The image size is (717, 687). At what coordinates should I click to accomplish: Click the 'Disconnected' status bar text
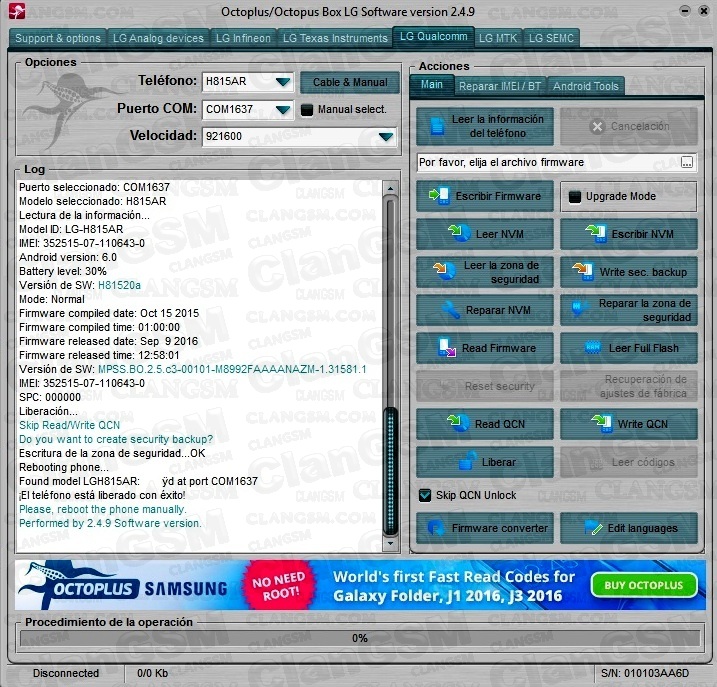coord(66,673)
